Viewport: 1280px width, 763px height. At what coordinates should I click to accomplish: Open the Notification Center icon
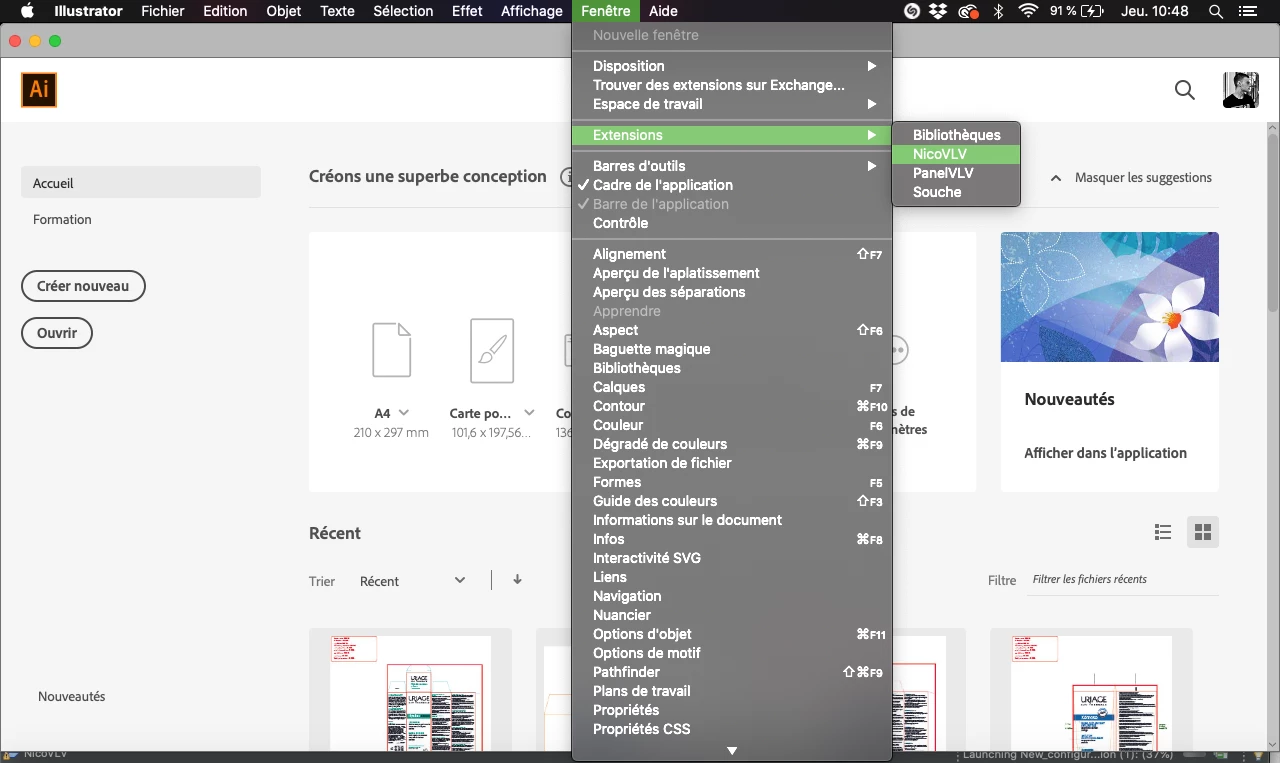(1246, 11)
